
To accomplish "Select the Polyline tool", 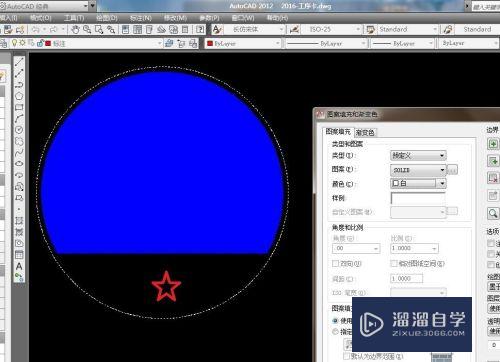I will tap(19, 85).
